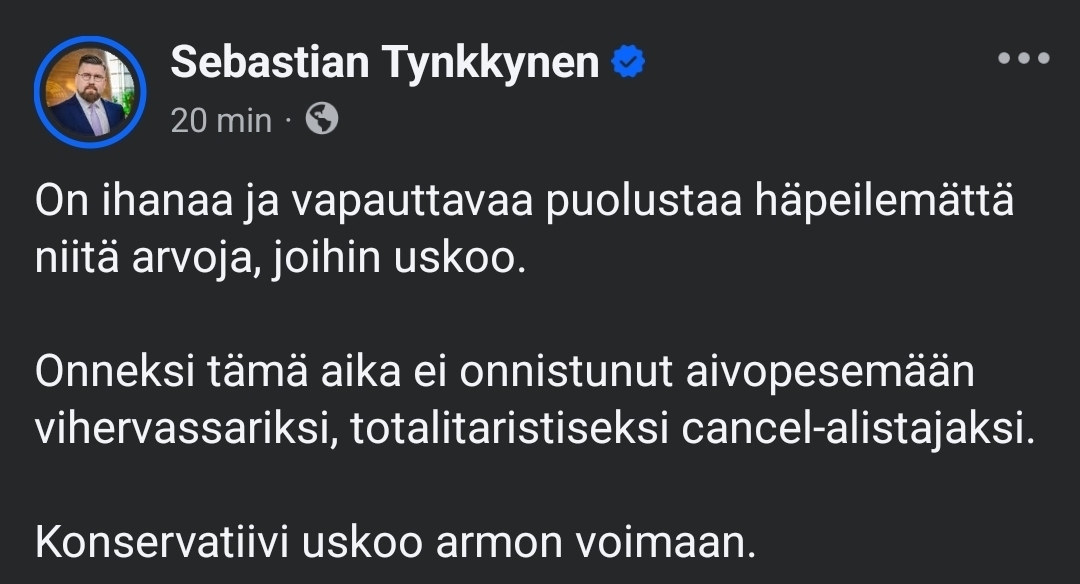Screen dimensions: 1080x584
Task: Click the blue verified badge icon
Action: click(628, 62)
